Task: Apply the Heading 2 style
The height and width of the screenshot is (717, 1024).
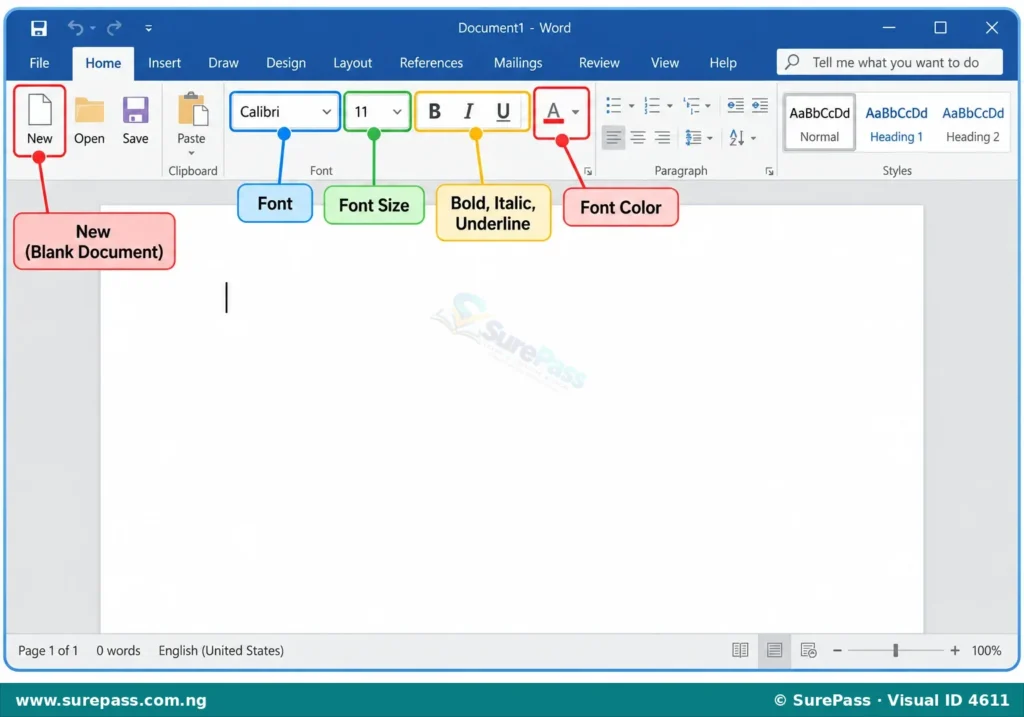Action: click(972, 123)
